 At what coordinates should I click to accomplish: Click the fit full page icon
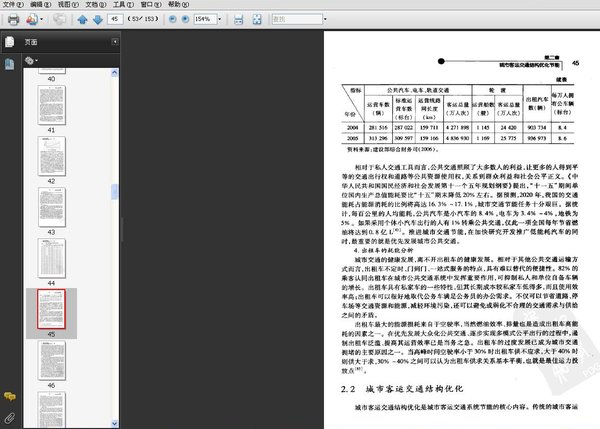[x=257, y=19]
